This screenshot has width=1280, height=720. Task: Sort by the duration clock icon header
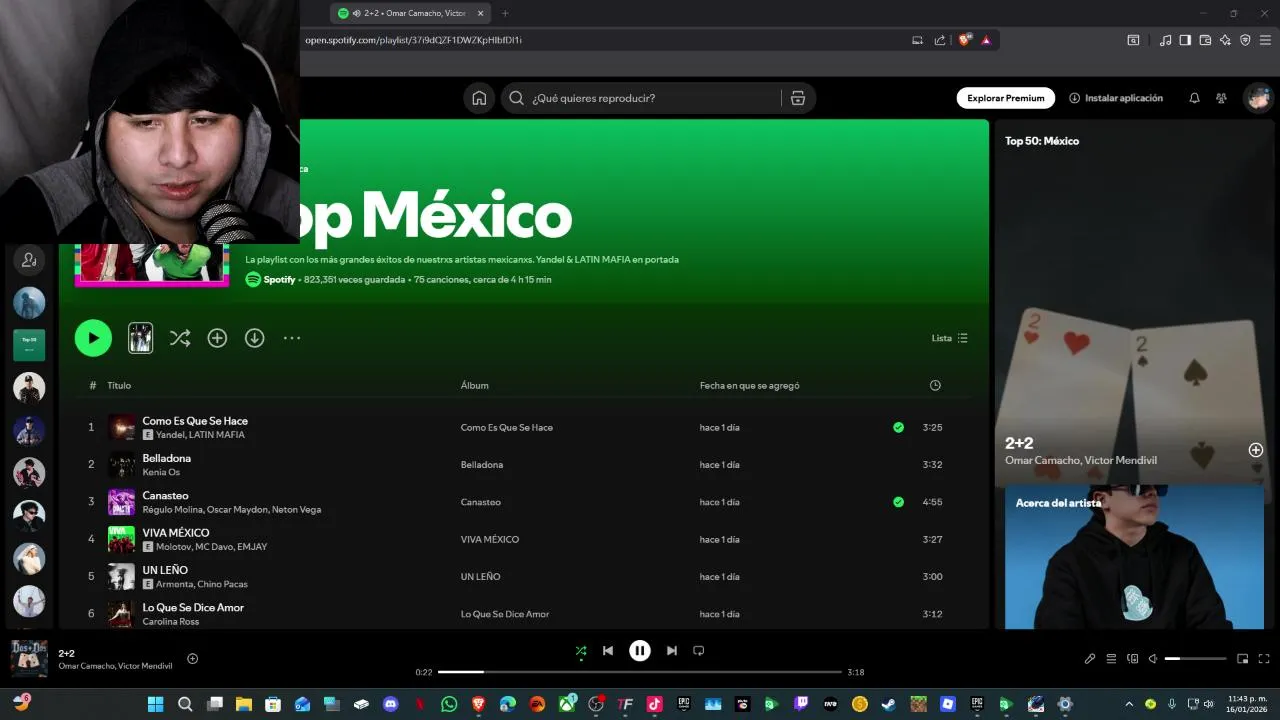tap(935, 386)
